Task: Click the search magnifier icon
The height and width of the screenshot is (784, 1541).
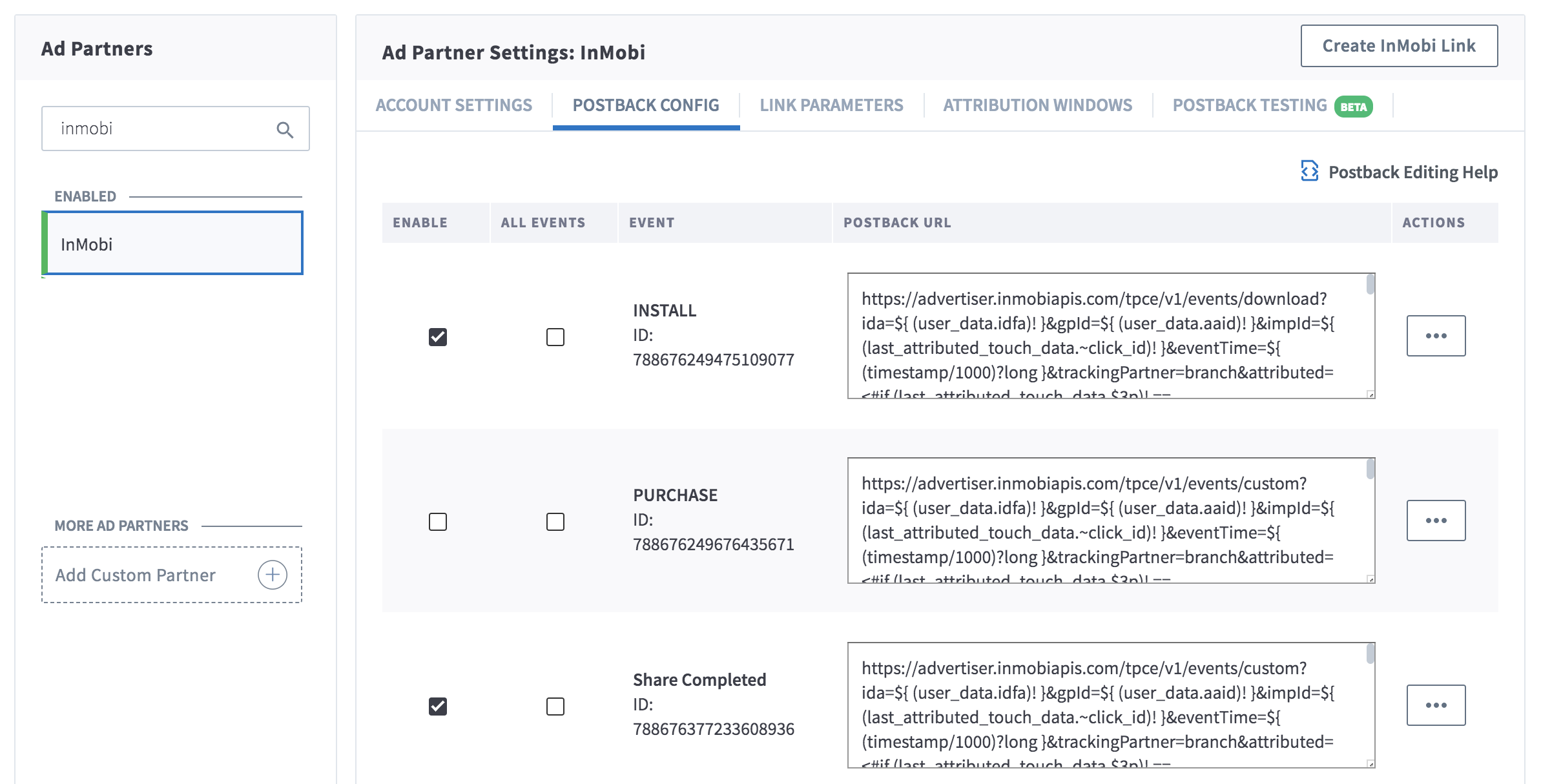Action: pyautogui.click(x=285, y=130)
